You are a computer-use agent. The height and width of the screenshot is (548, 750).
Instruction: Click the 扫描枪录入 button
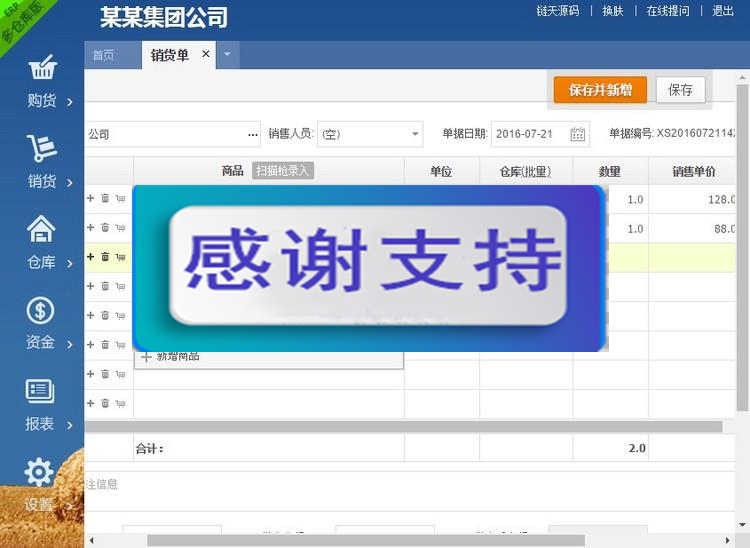[283, 171]
